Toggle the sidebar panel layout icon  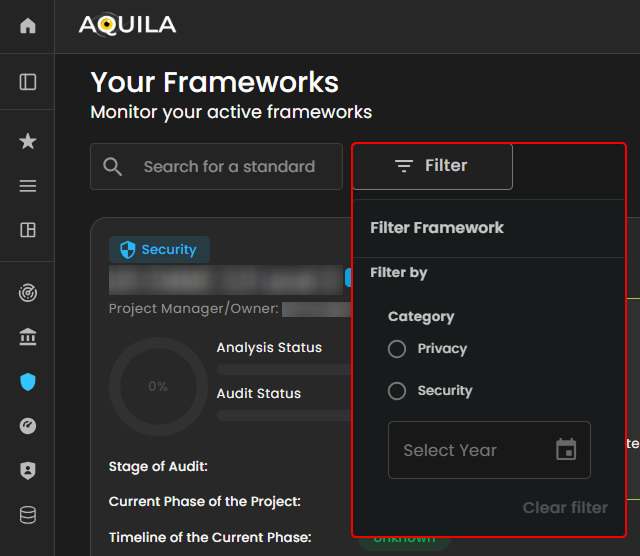(28, 82)
